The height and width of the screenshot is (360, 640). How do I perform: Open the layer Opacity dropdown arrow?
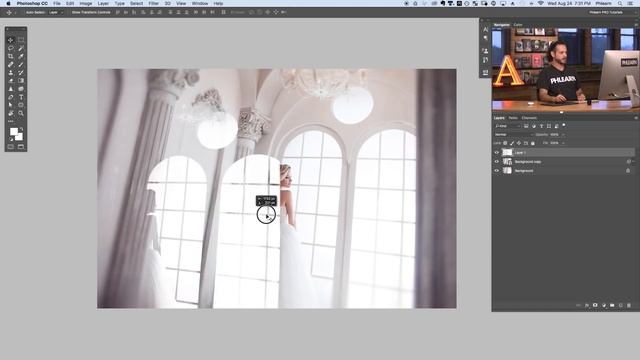tap(563, 134)
